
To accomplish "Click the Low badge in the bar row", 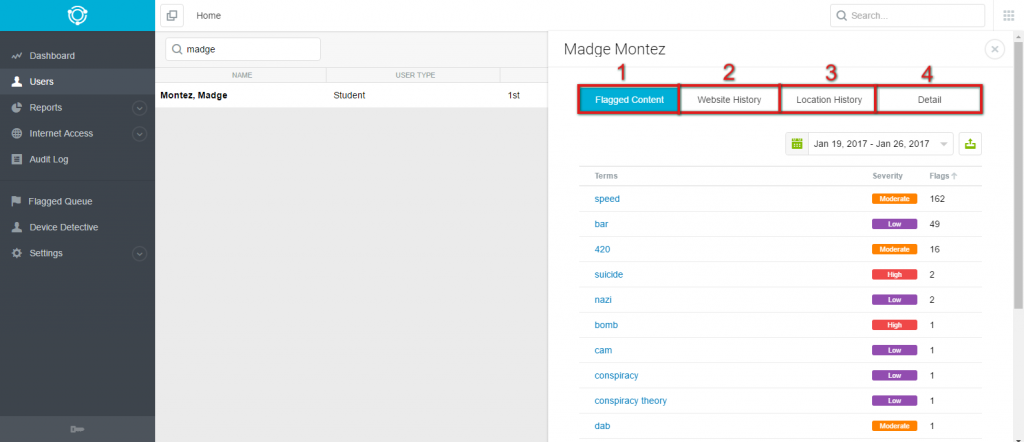I will pos(894,224).
